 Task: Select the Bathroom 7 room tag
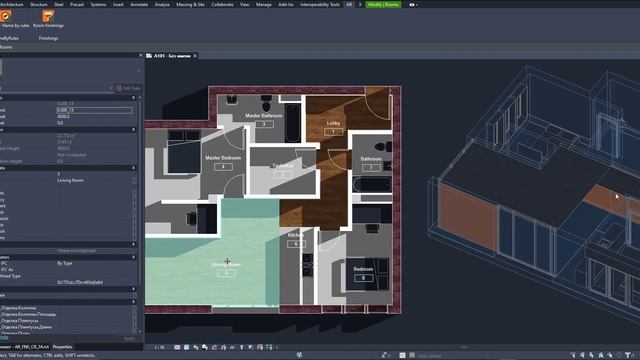click(x=371, y=163)
